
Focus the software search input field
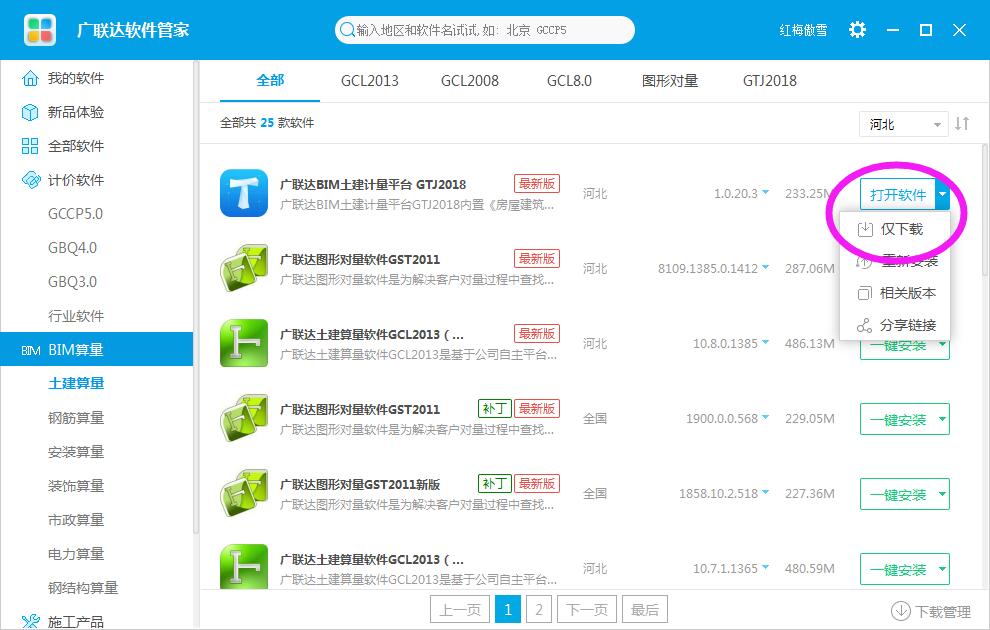pyautogui.click(x=484, y=30)
